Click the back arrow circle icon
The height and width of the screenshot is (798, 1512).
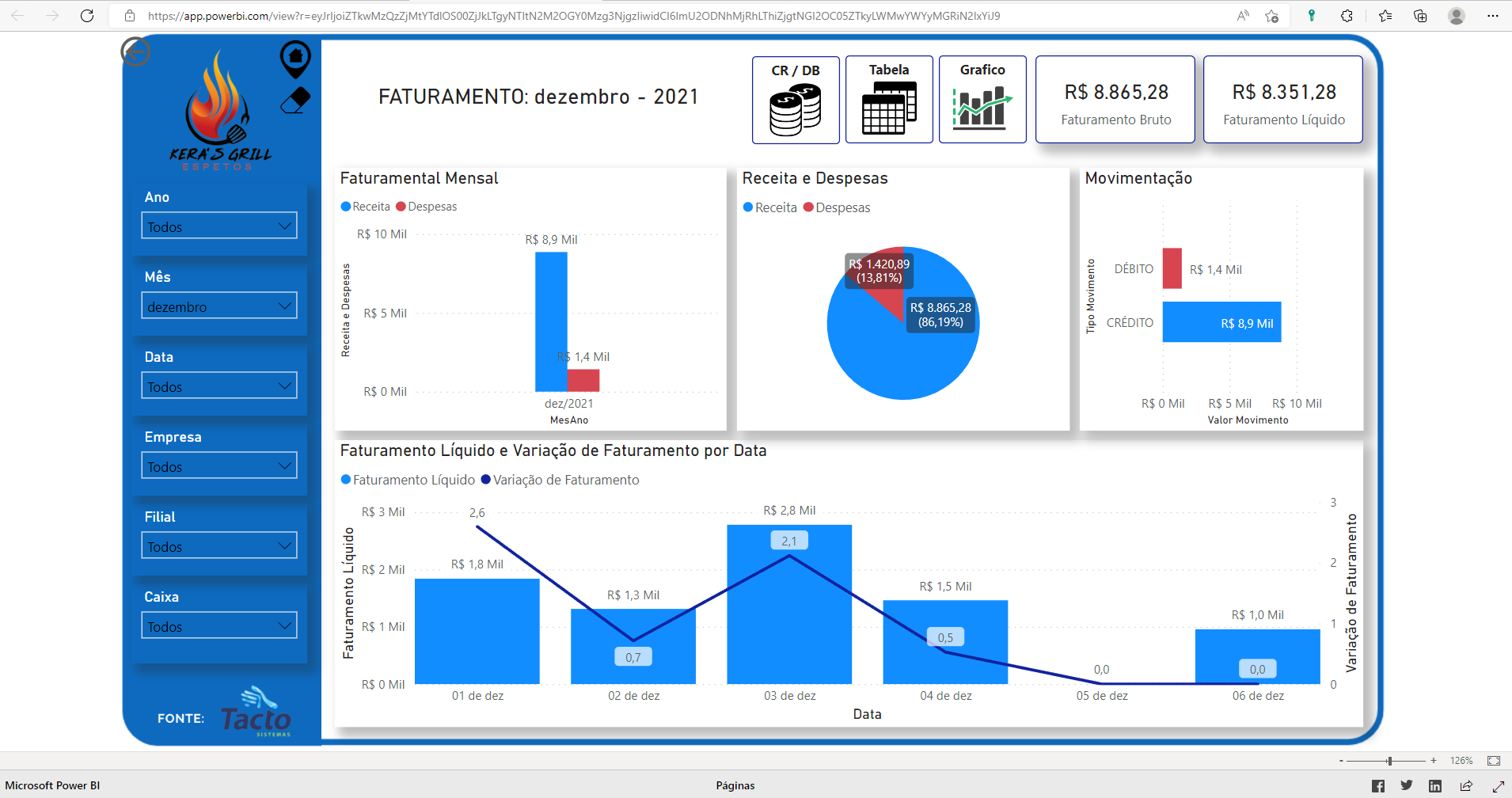coord(135,51)
